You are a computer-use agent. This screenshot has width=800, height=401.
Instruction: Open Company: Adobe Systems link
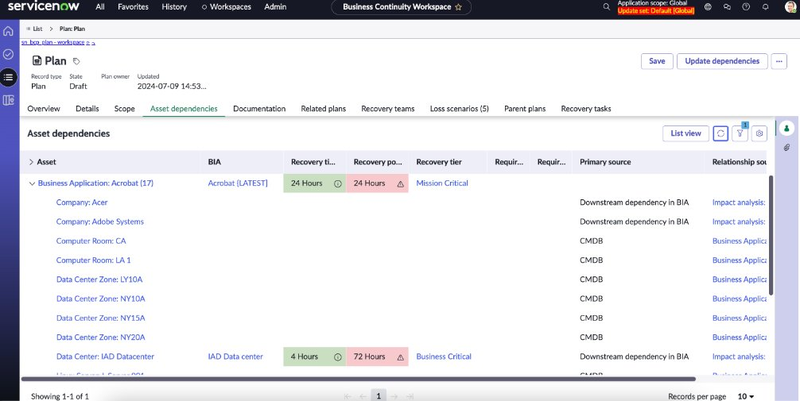click(100, 222)
